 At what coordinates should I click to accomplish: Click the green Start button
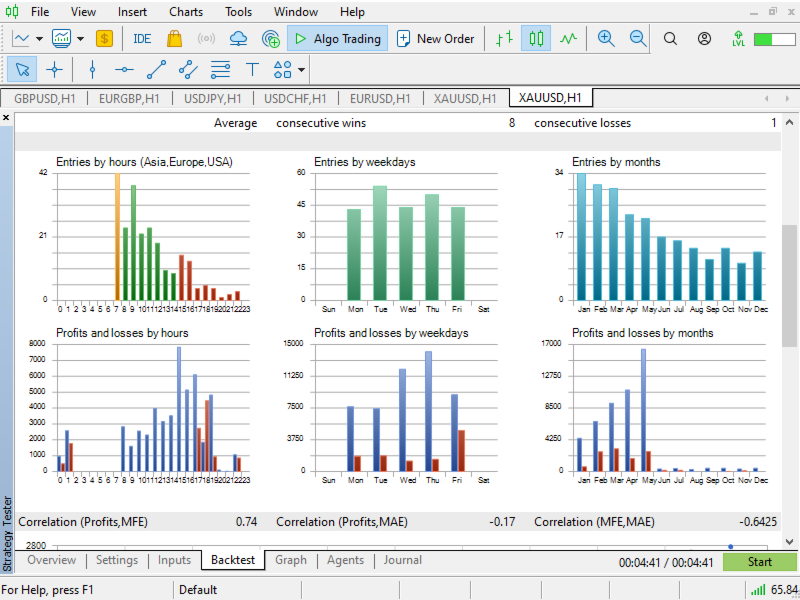click(x=759, y=562)
